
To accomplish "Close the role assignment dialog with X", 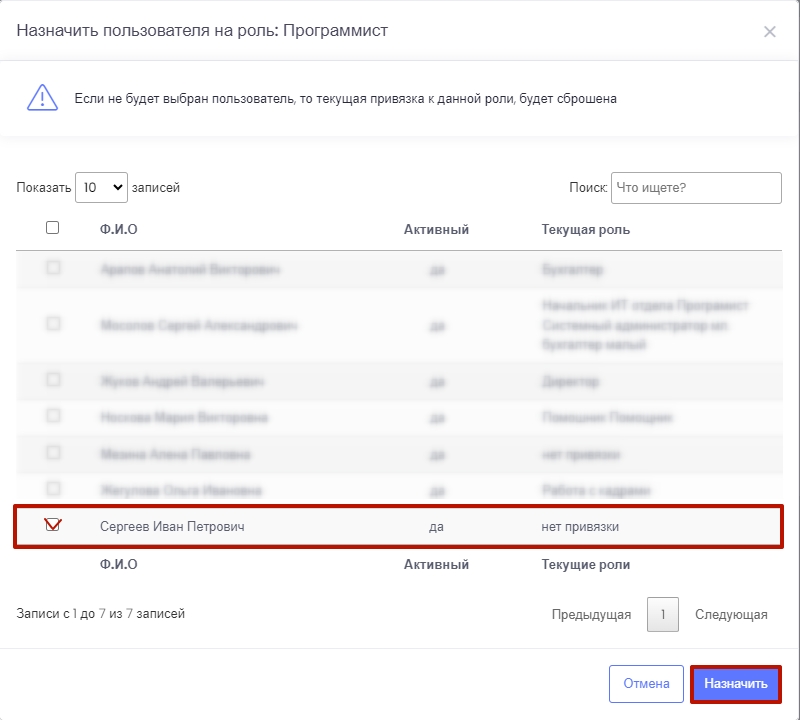I will point(769,32).
